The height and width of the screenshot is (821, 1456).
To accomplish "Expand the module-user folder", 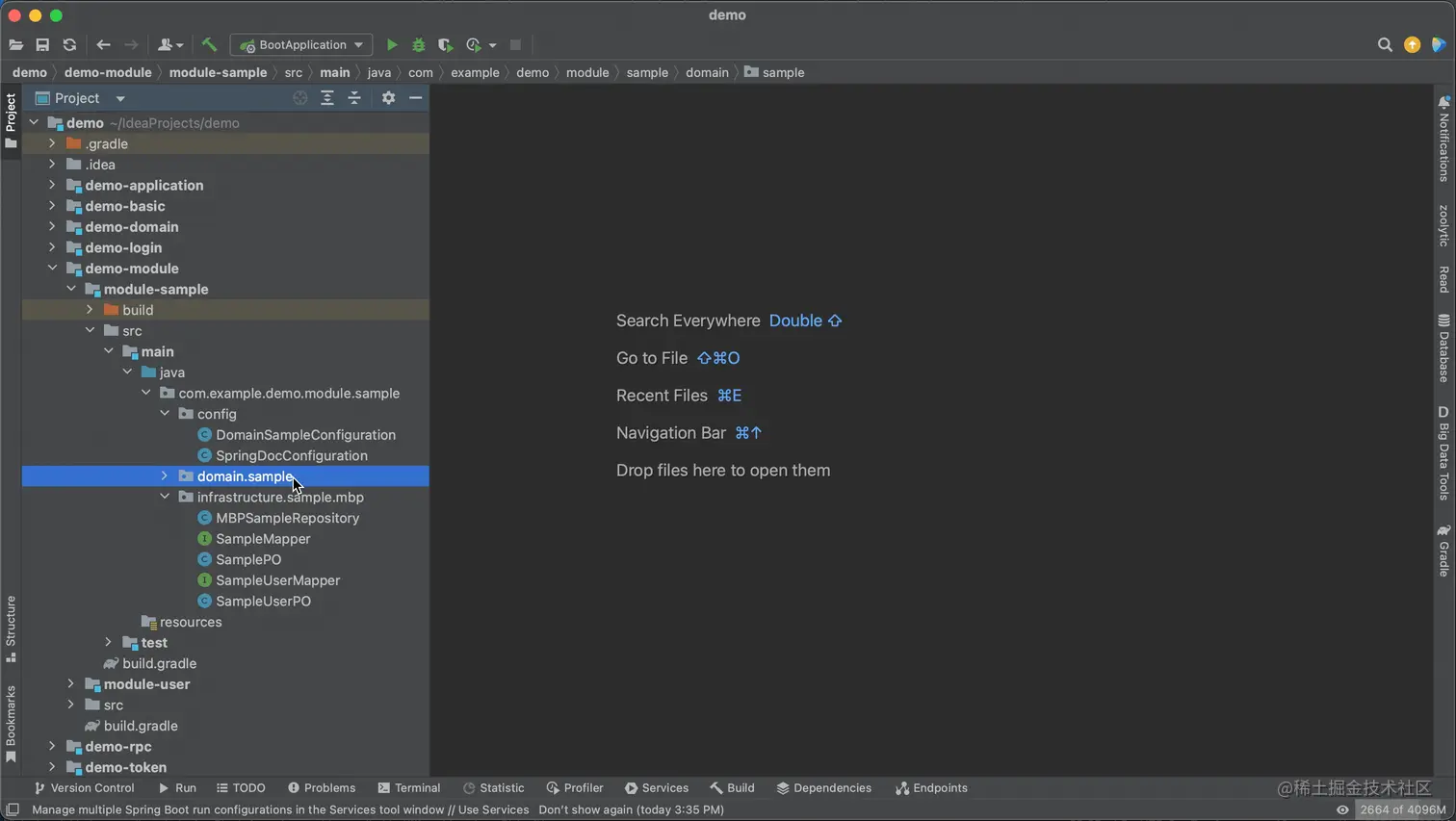I will click(71, 684).
